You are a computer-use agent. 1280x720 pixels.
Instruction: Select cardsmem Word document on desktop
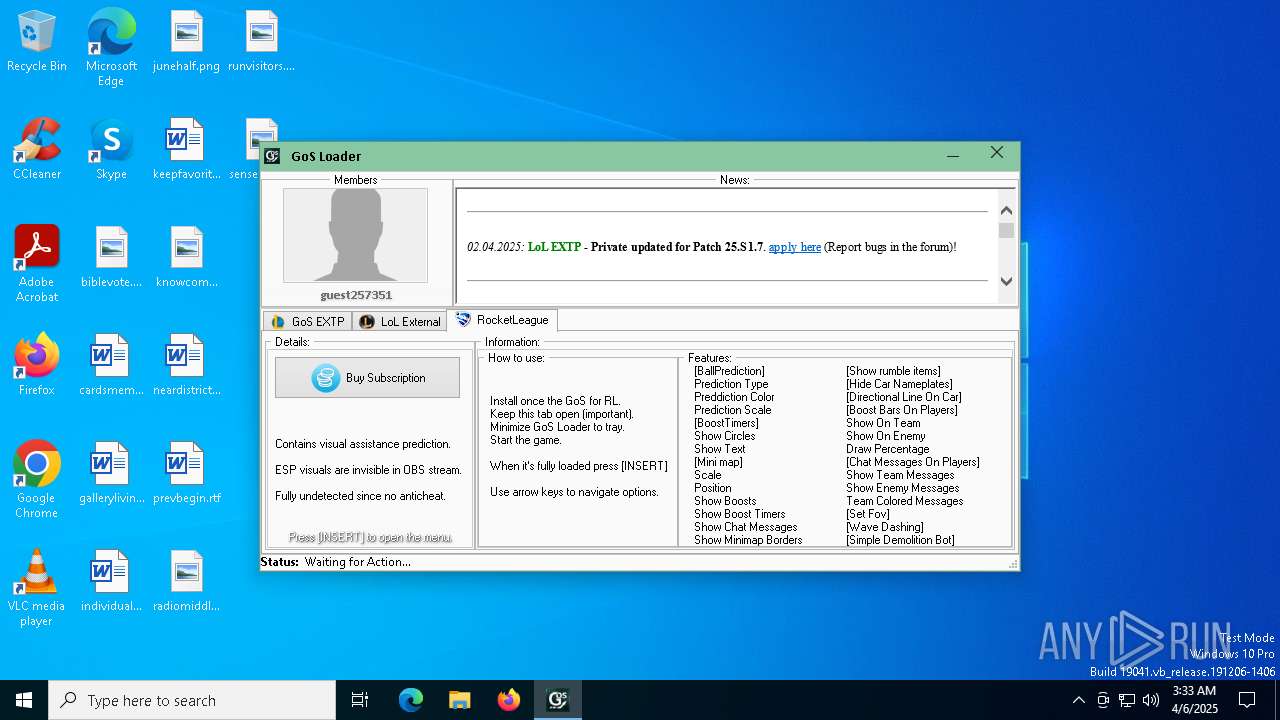click(x=111, y=365)
